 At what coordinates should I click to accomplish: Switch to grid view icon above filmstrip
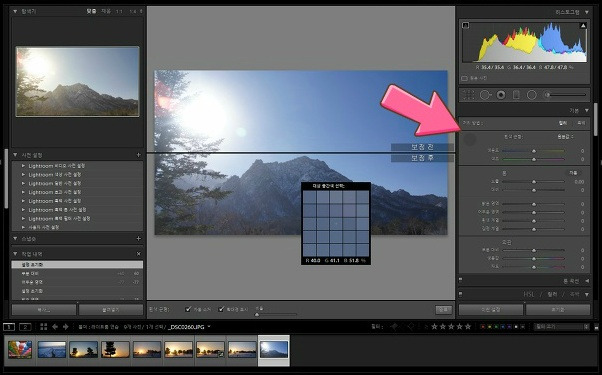tap(44, 327)
